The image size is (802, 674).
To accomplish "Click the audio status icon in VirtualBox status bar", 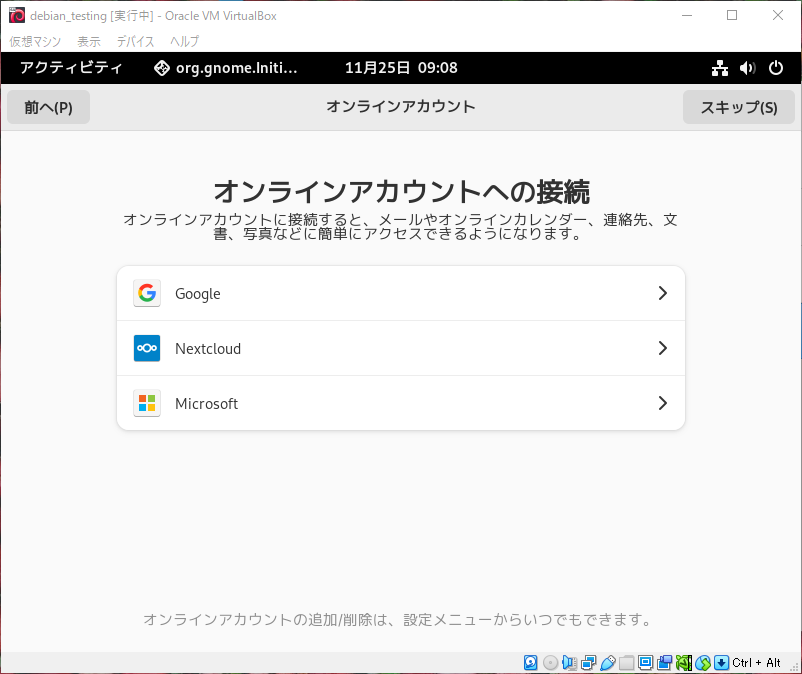I will tap(569, 663).
